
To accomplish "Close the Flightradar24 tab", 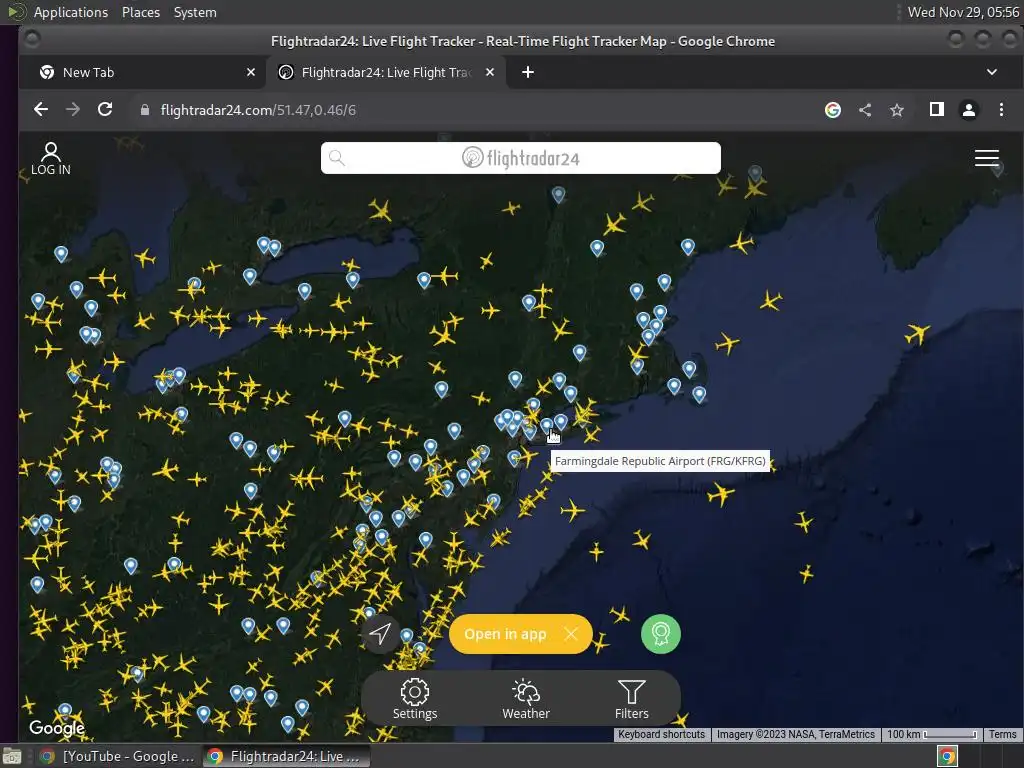I will tap(490, 72).
